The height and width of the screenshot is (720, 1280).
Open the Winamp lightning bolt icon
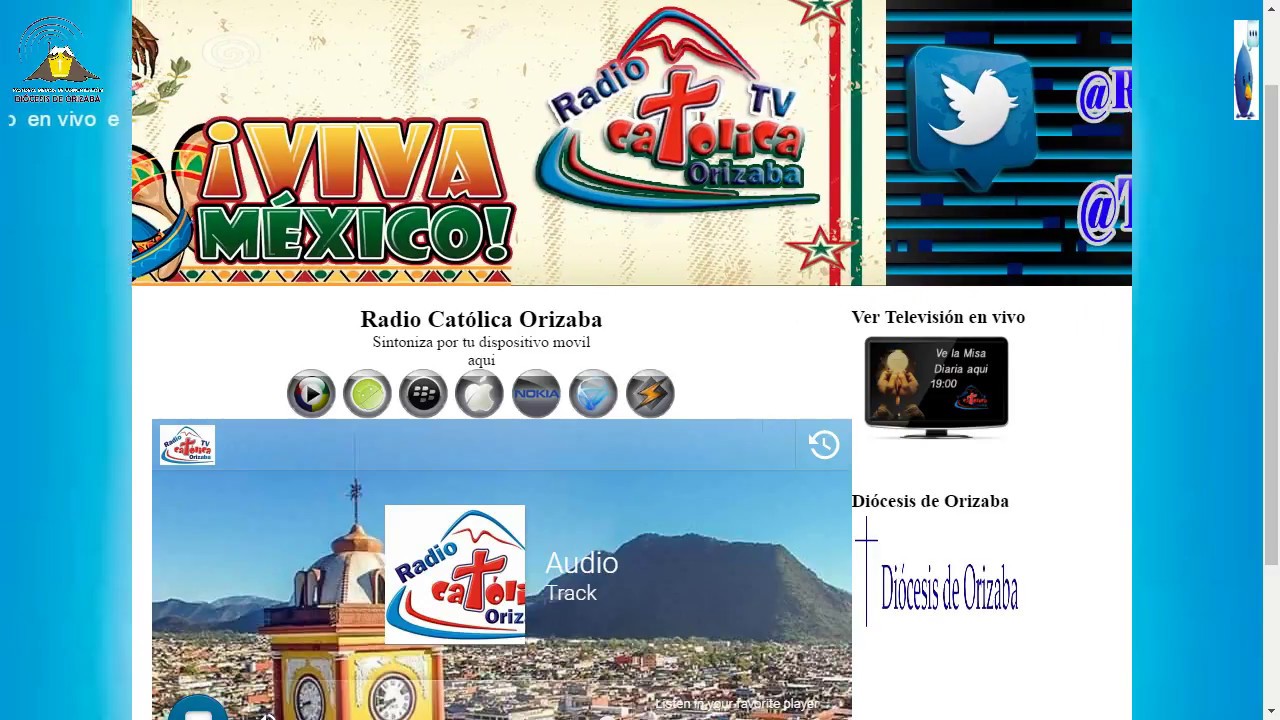tap(650, 394)
